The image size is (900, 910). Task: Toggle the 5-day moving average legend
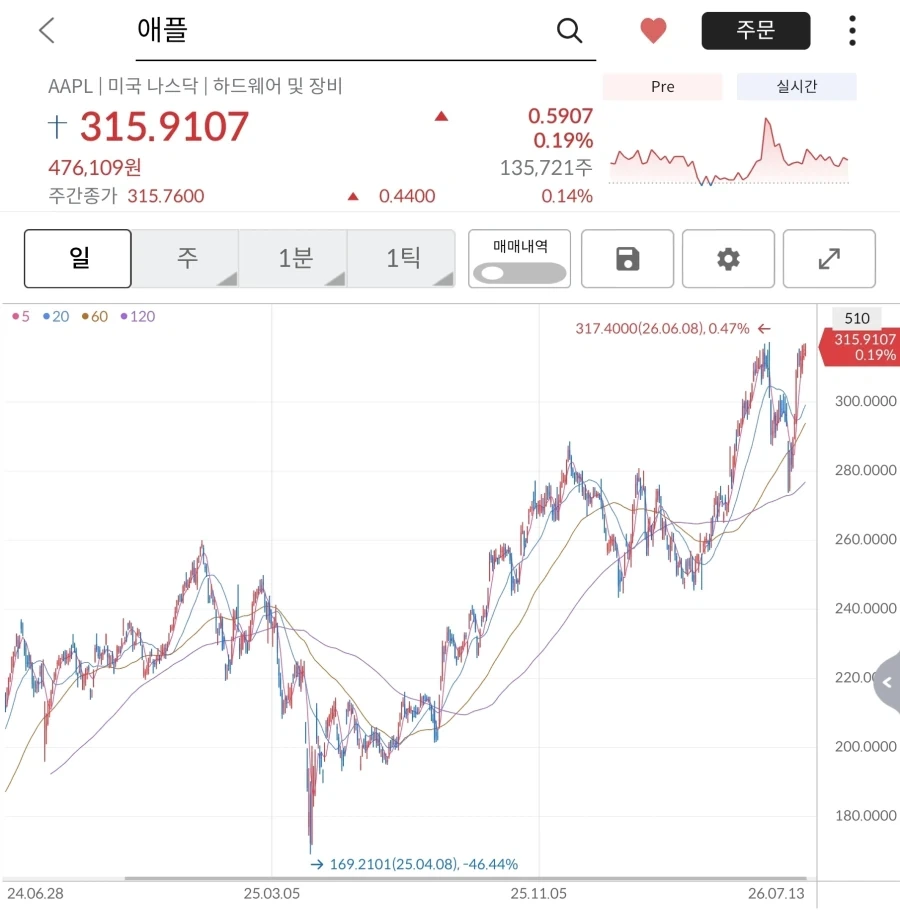tap(21, 316)
